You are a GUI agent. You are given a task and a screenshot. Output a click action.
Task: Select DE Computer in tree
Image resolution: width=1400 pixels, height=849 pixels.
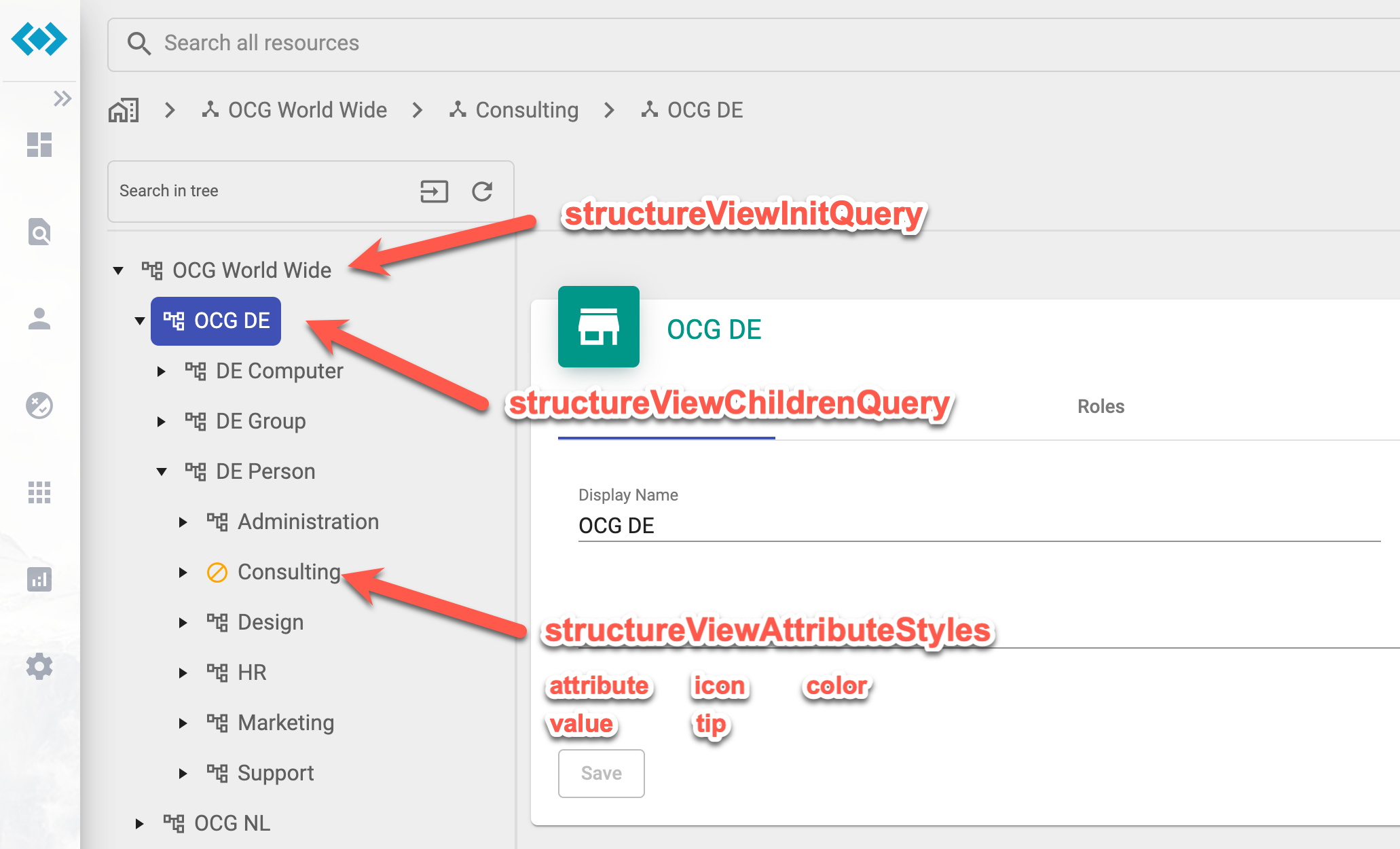pyautogui.click(x=279, y=371)
